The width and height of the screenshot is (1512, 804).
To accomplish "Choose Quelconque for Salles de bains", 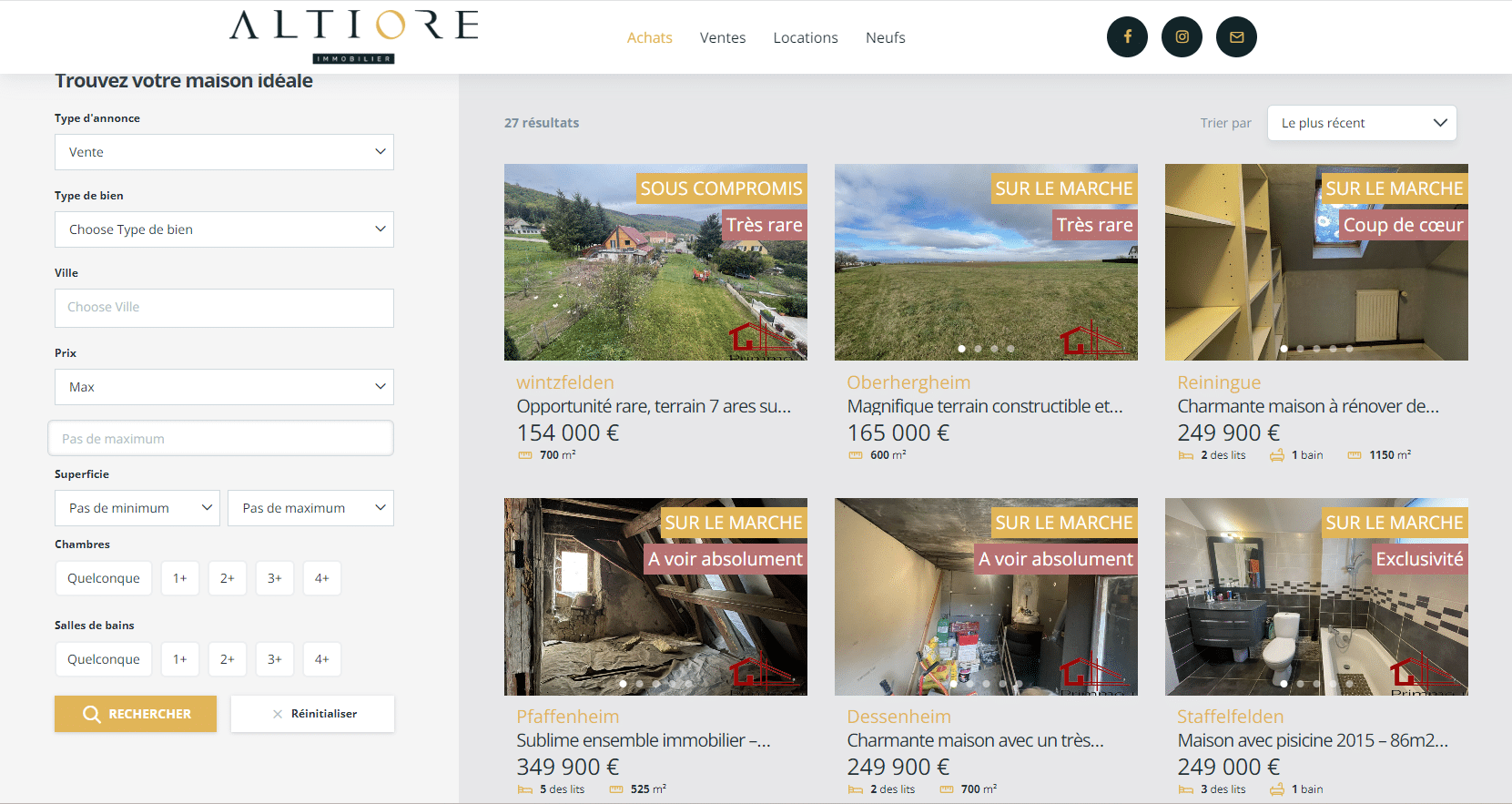I will click(x=104, y=659).
